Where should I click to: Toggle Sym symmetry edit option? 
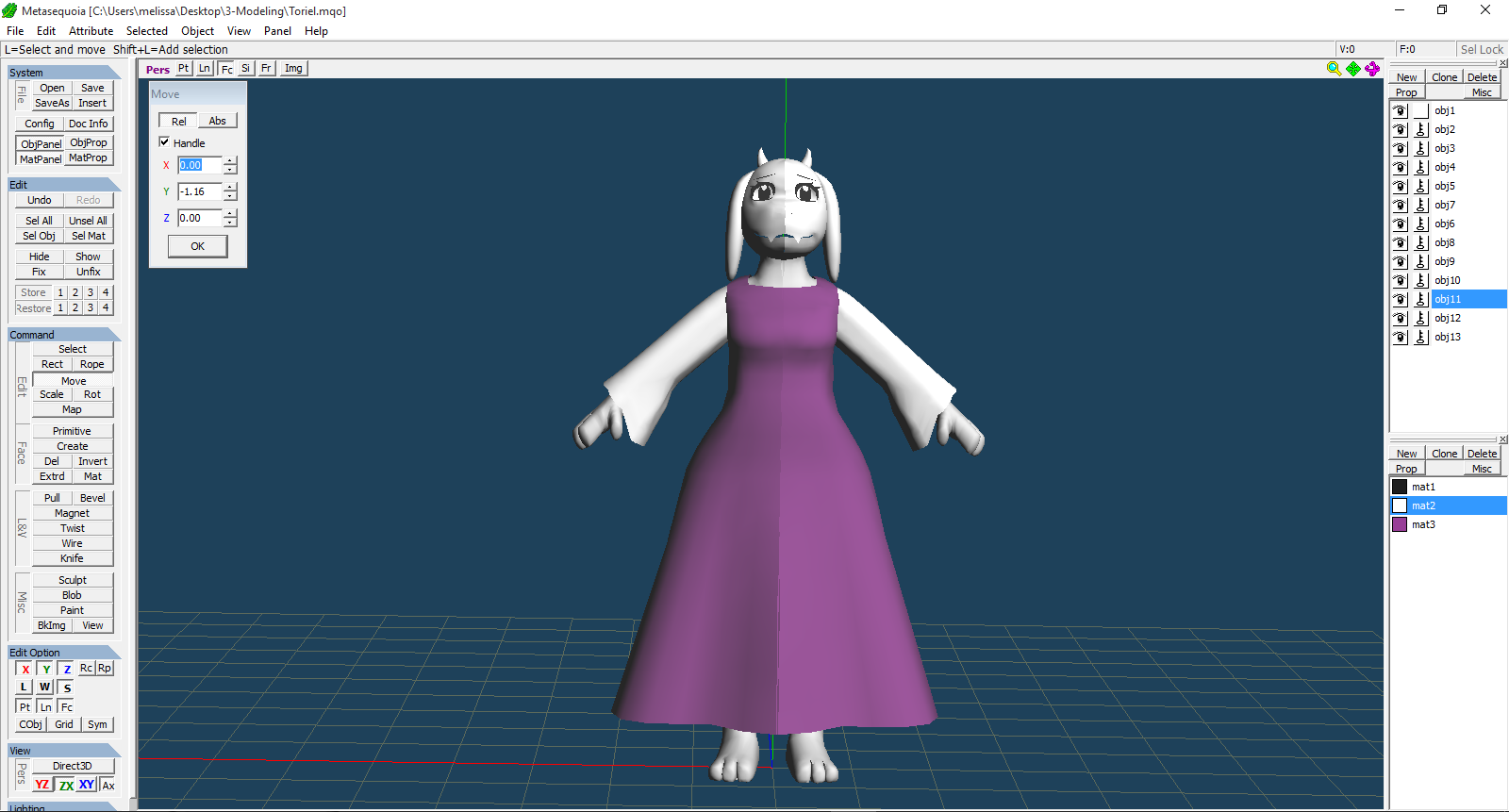click(x=97, y=724)
